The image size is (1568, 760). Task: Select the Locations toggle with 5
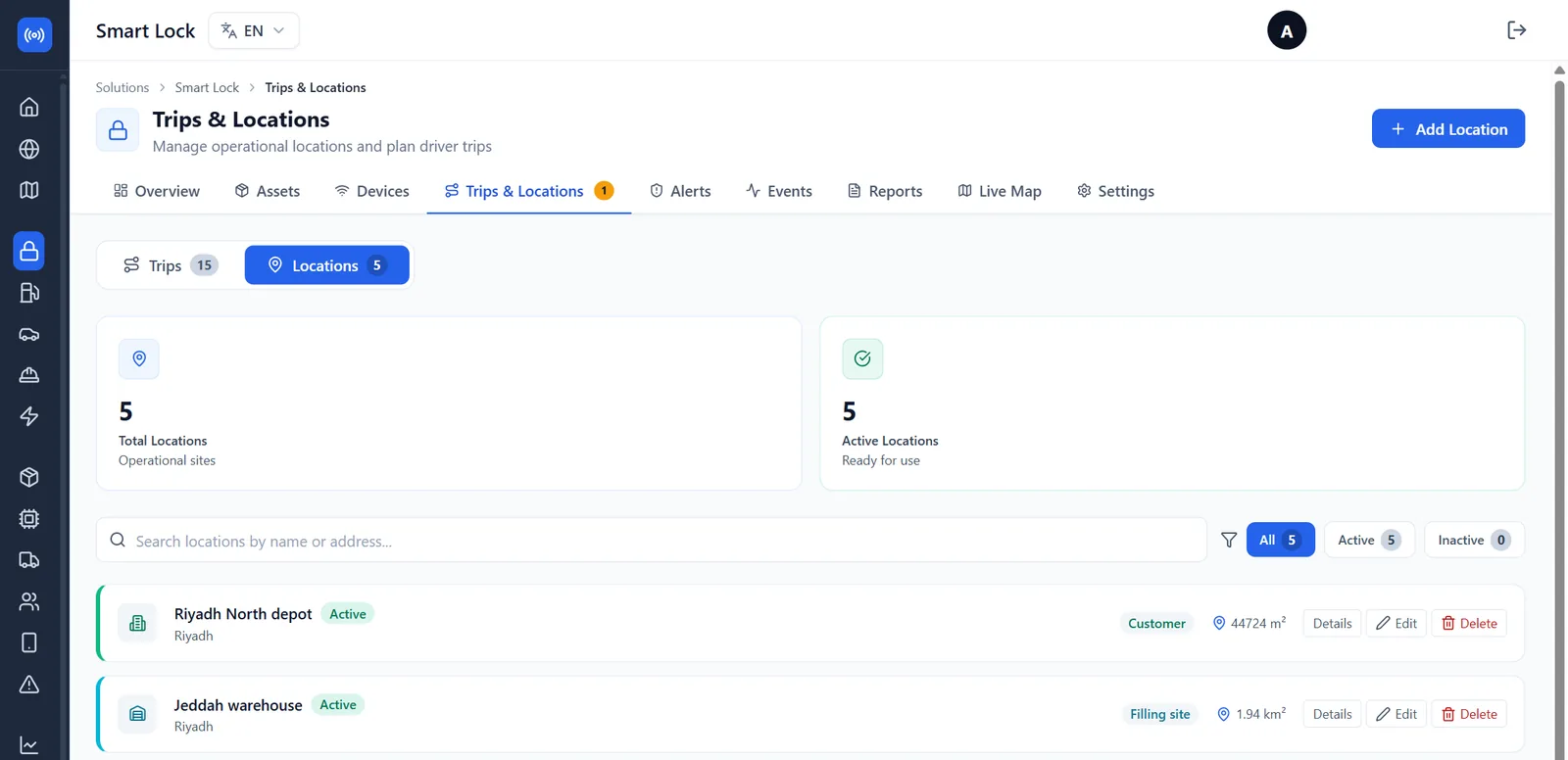coord(327,265)
